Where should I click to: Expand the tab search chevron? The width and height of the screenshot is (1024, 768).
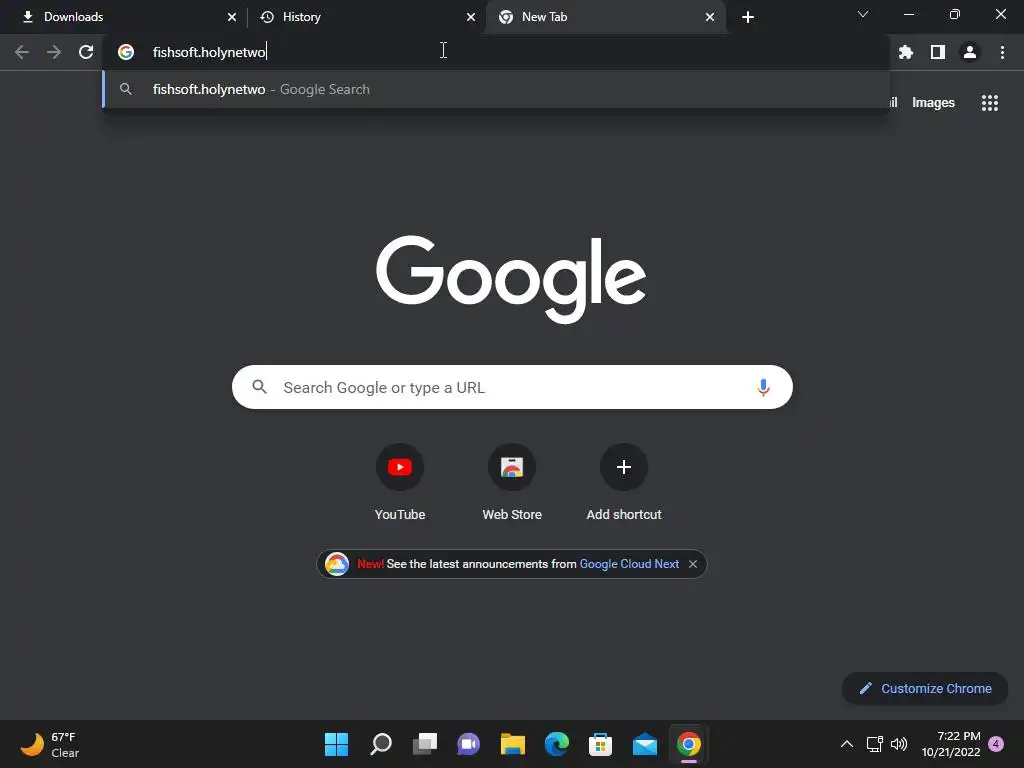(x=863, y=14)
